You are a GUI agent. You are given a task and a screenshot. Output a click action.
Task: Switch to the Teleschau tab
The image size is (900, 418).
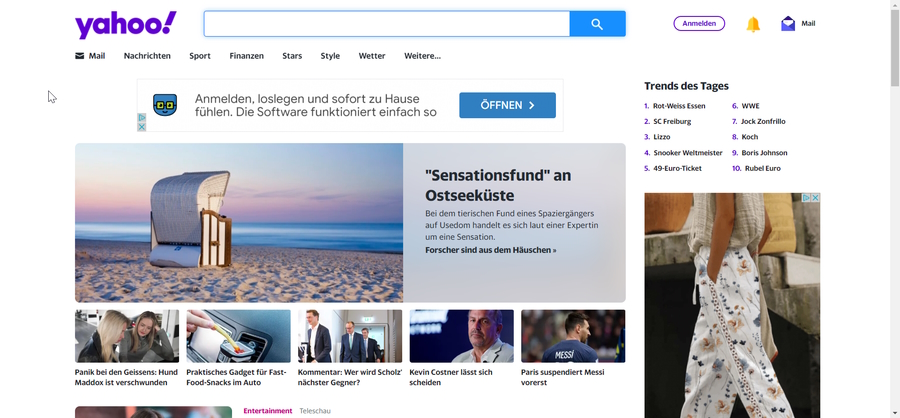tap(315, 411)
